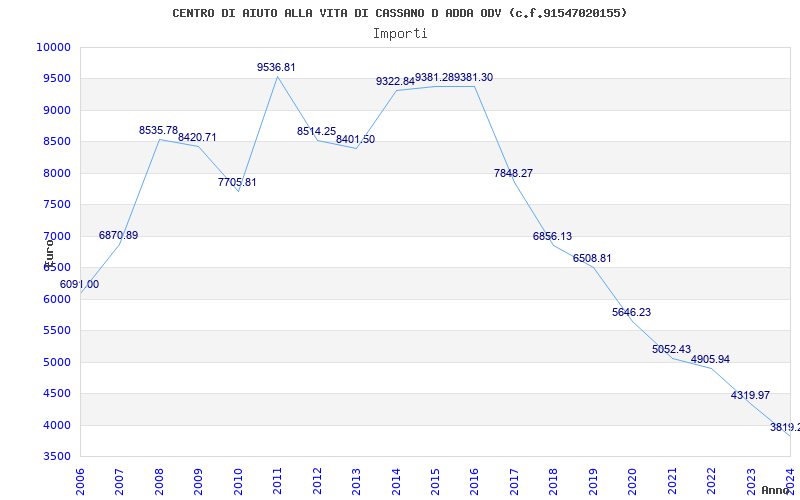Click the Anno x-axis title
The height and width of the screenshot is (500, 800).
[x=776, y=490]
